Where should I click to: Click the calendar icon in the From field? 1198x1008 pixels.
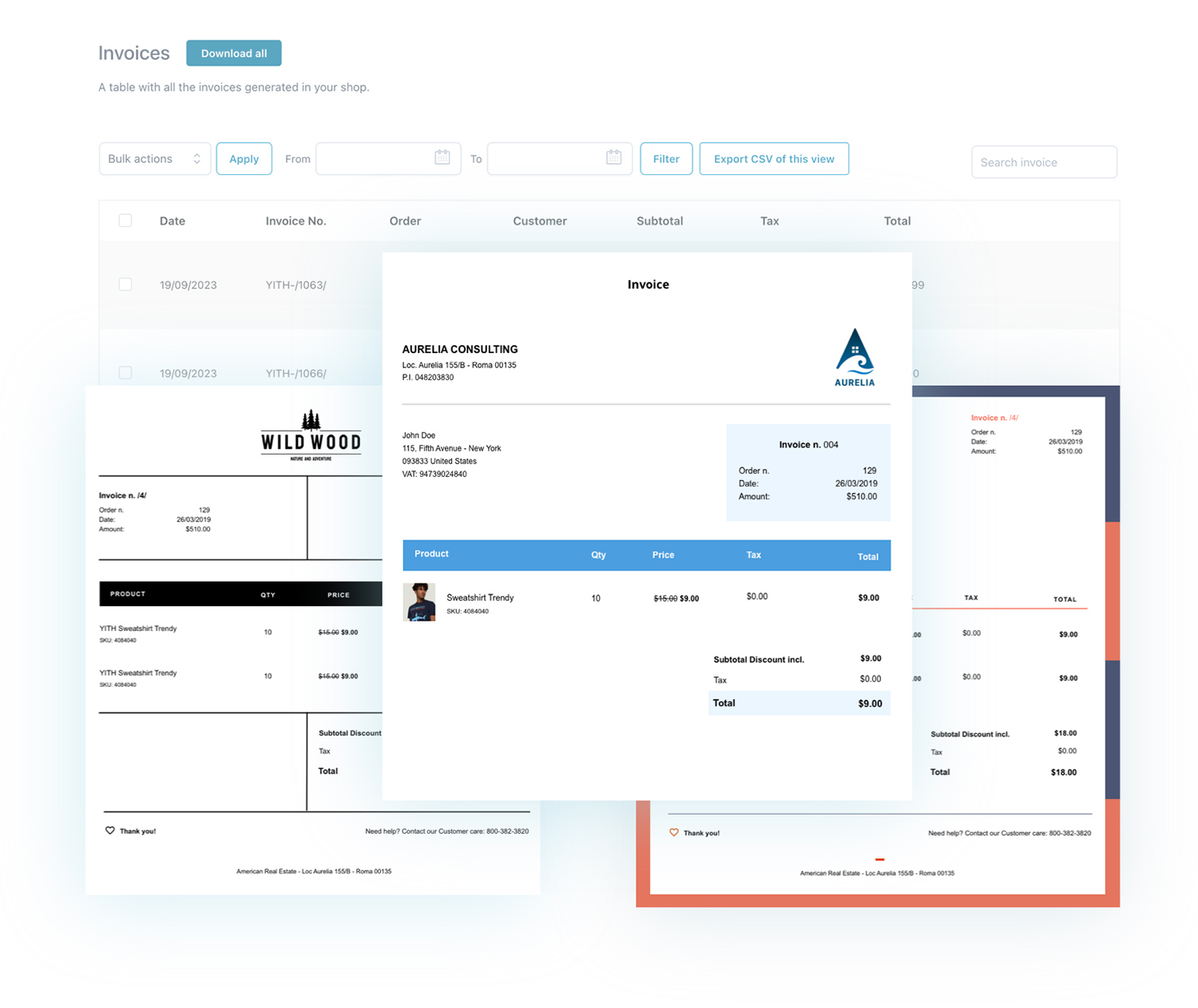click(442, 158)
